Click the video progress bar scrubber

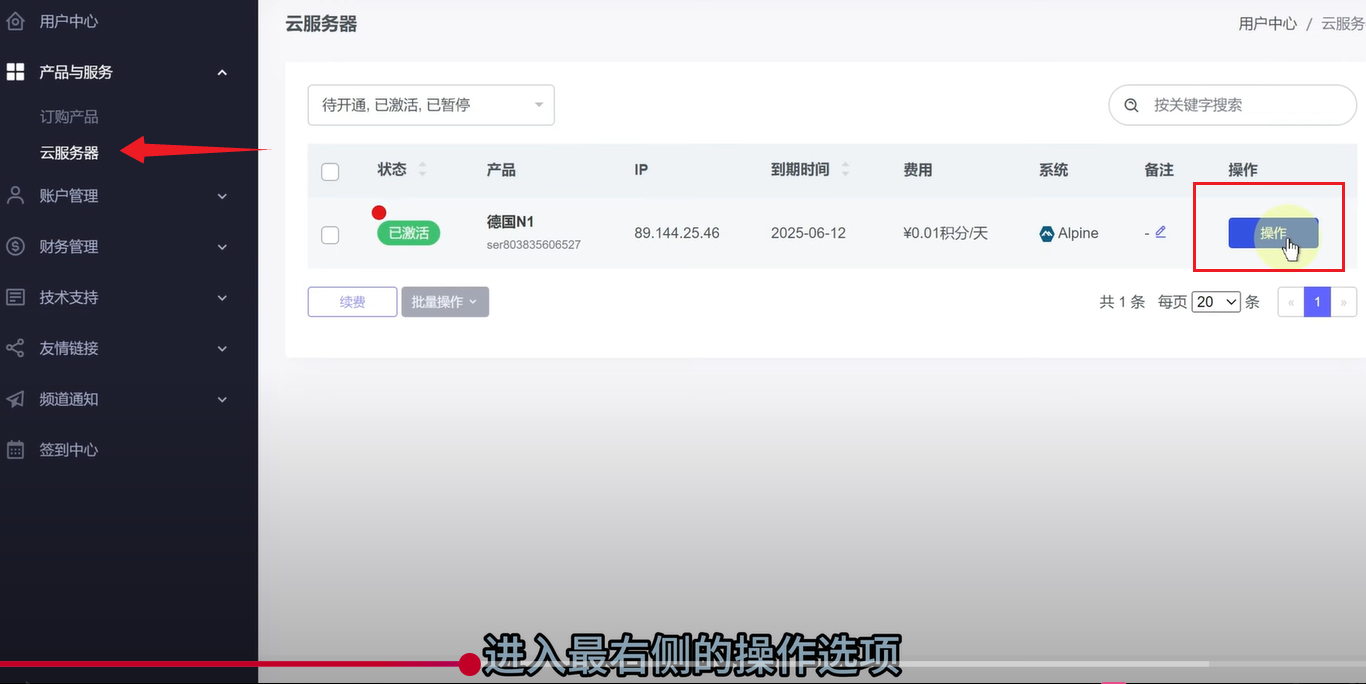(469, 664)
